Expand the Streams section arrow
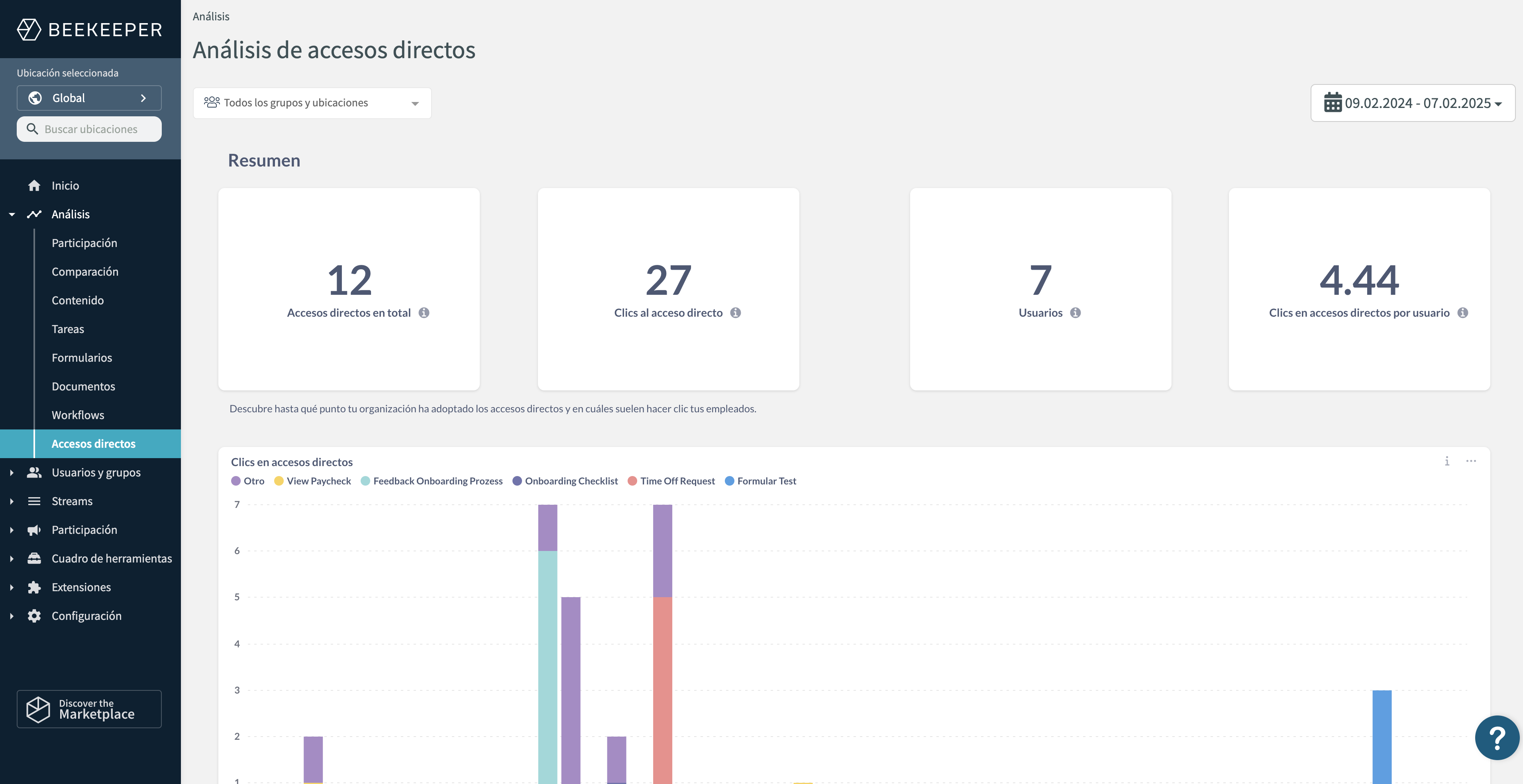The height and width of the screenshot is (784, 1523). [12, 502]
